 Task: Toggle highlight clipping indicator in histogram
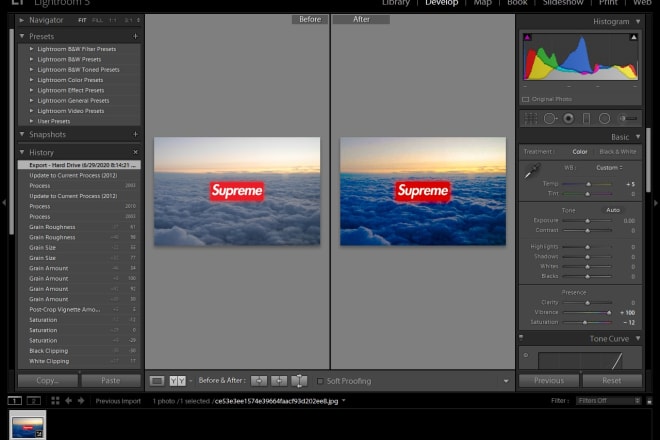coord(633,37)
